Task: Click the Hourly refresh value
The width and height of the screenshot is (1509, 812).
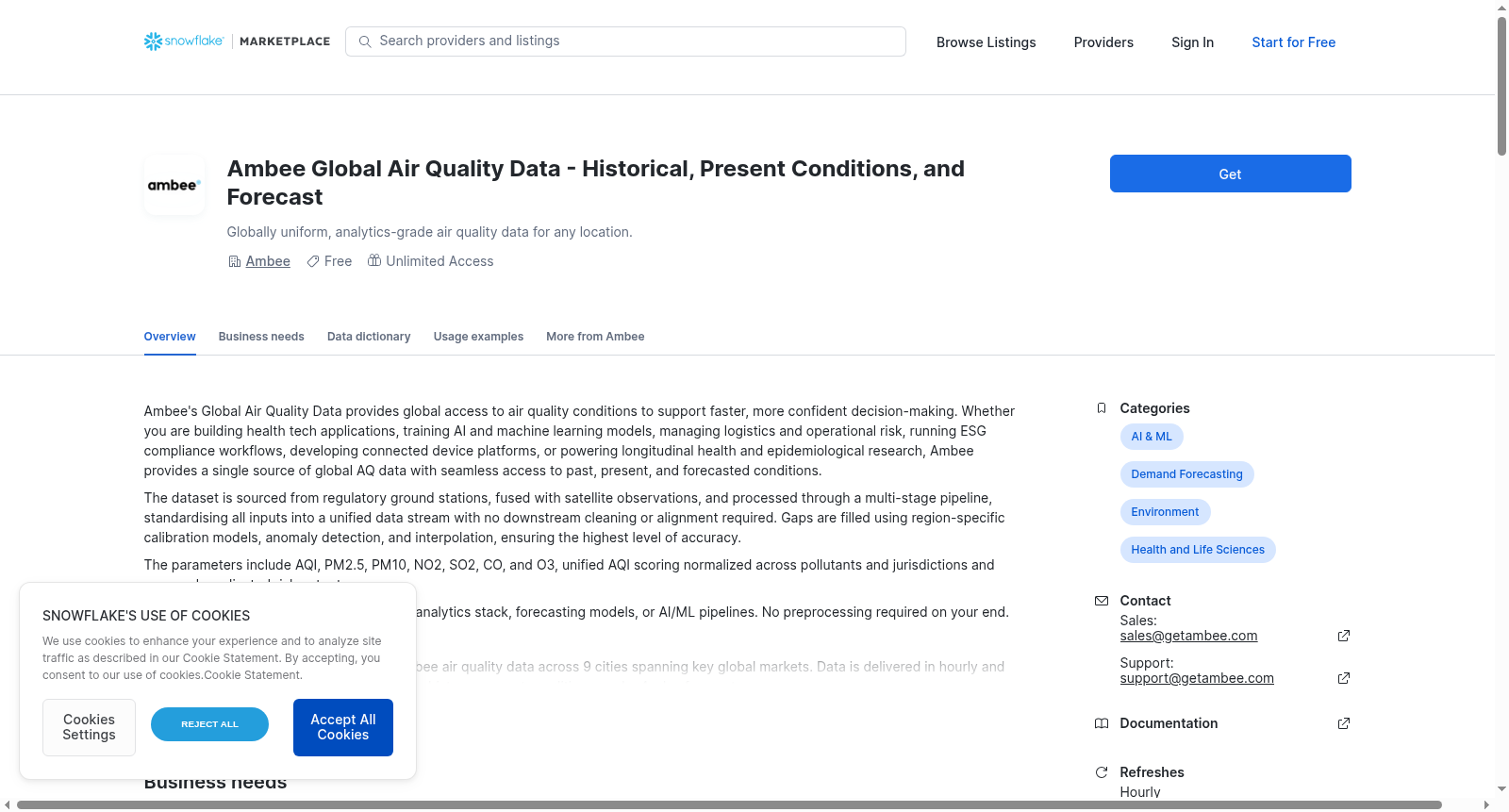Action: click(x=1140, y=792)
